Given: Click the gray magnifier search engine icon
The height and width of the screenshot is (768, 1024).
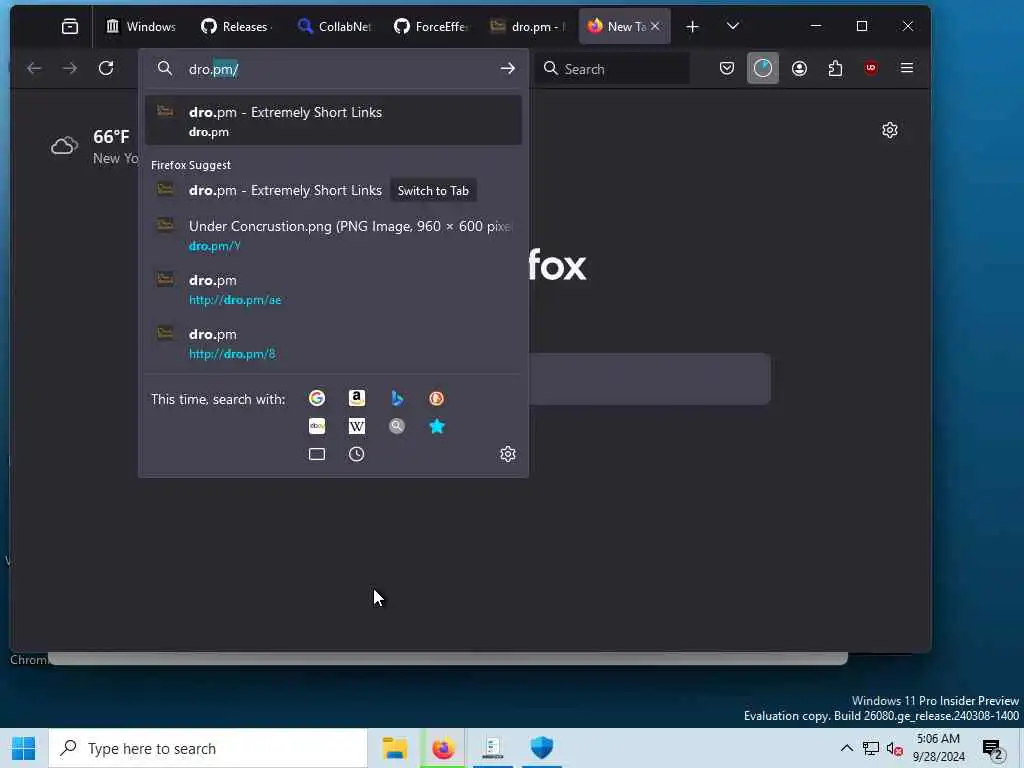Looking at the screenshot, I should (x=396, y=426).
